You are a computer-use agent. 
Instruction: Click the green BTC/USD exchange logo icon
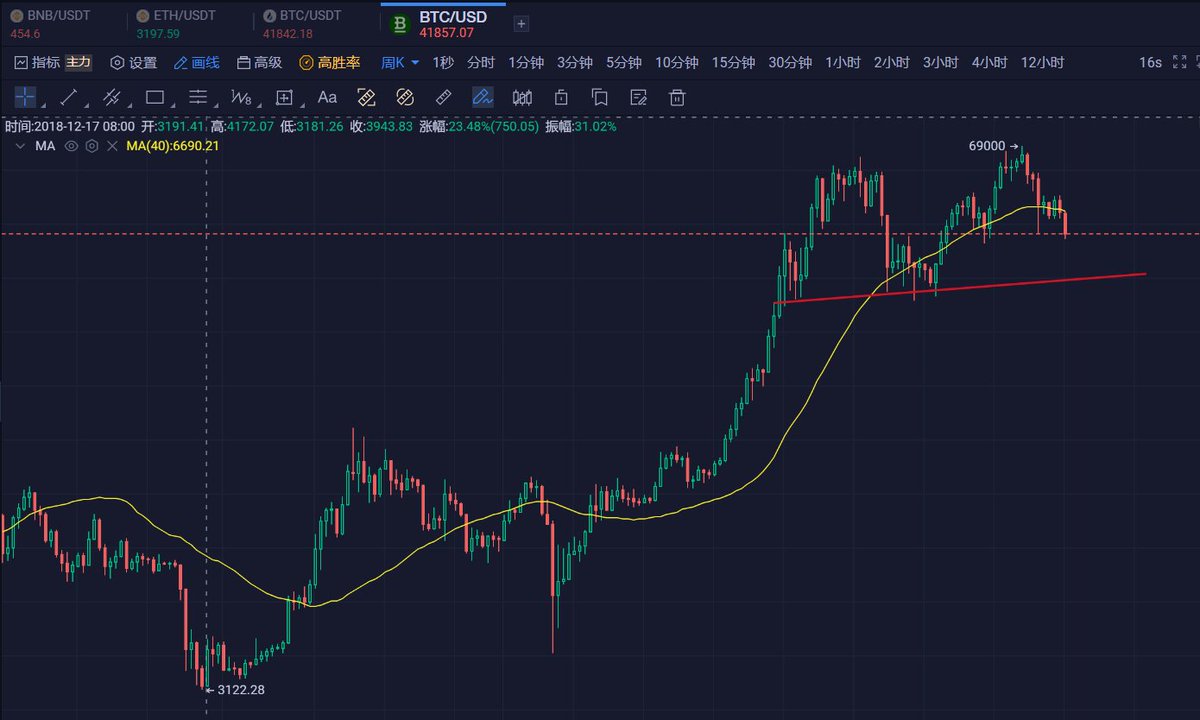click(x=401, y=25)
